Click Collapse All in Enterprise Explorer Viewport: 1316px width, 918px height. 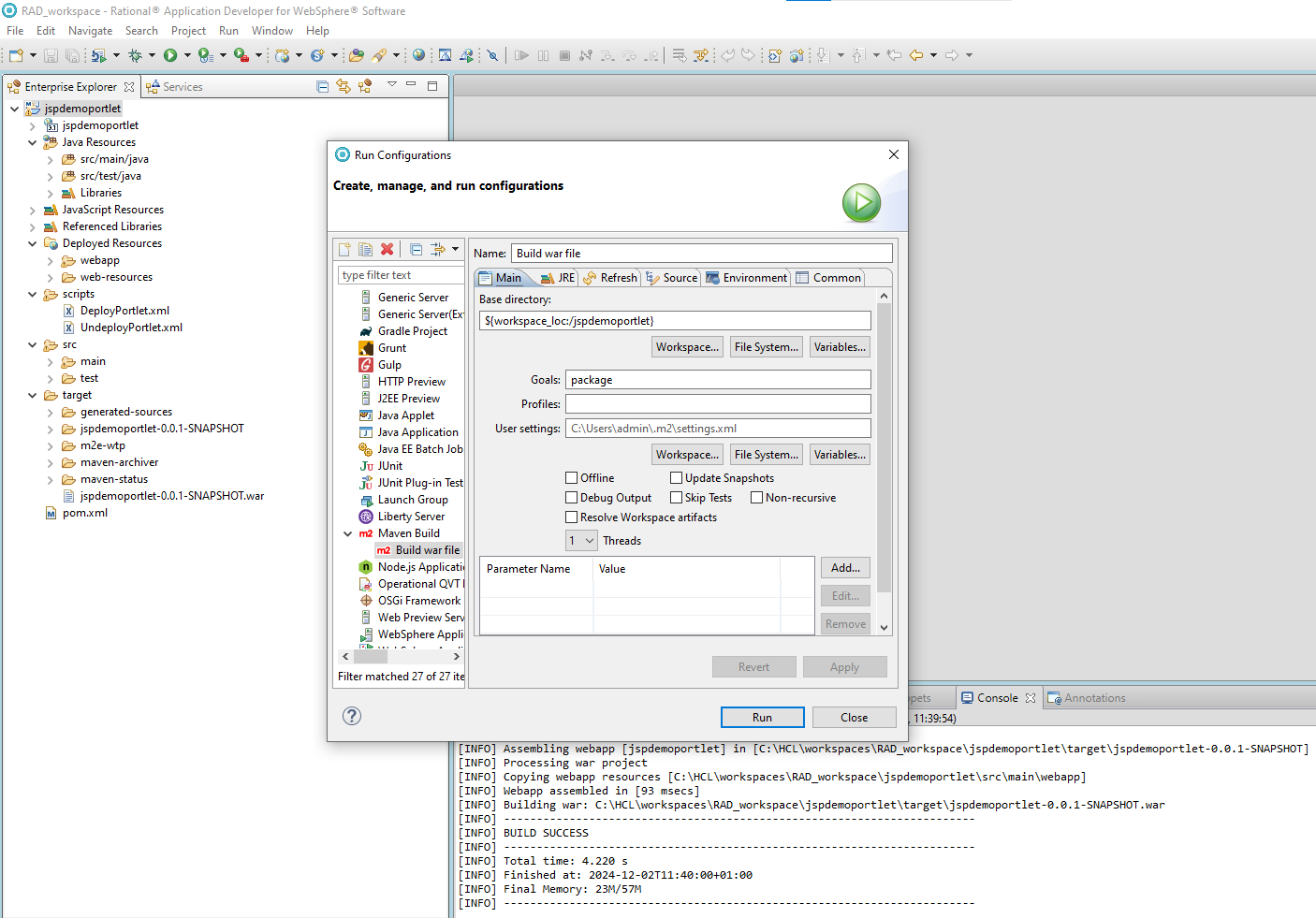(323, 86)
